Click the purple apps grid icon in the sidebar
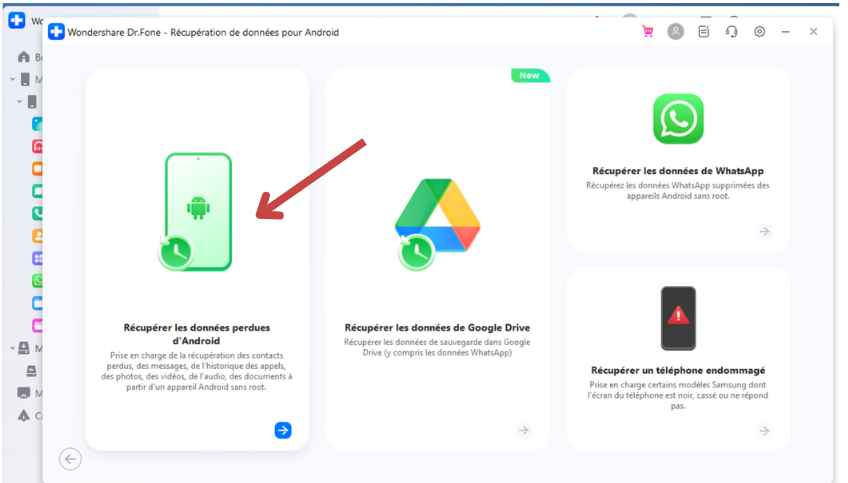The height and width of the screenshot is (483, 848). (37, 258)
